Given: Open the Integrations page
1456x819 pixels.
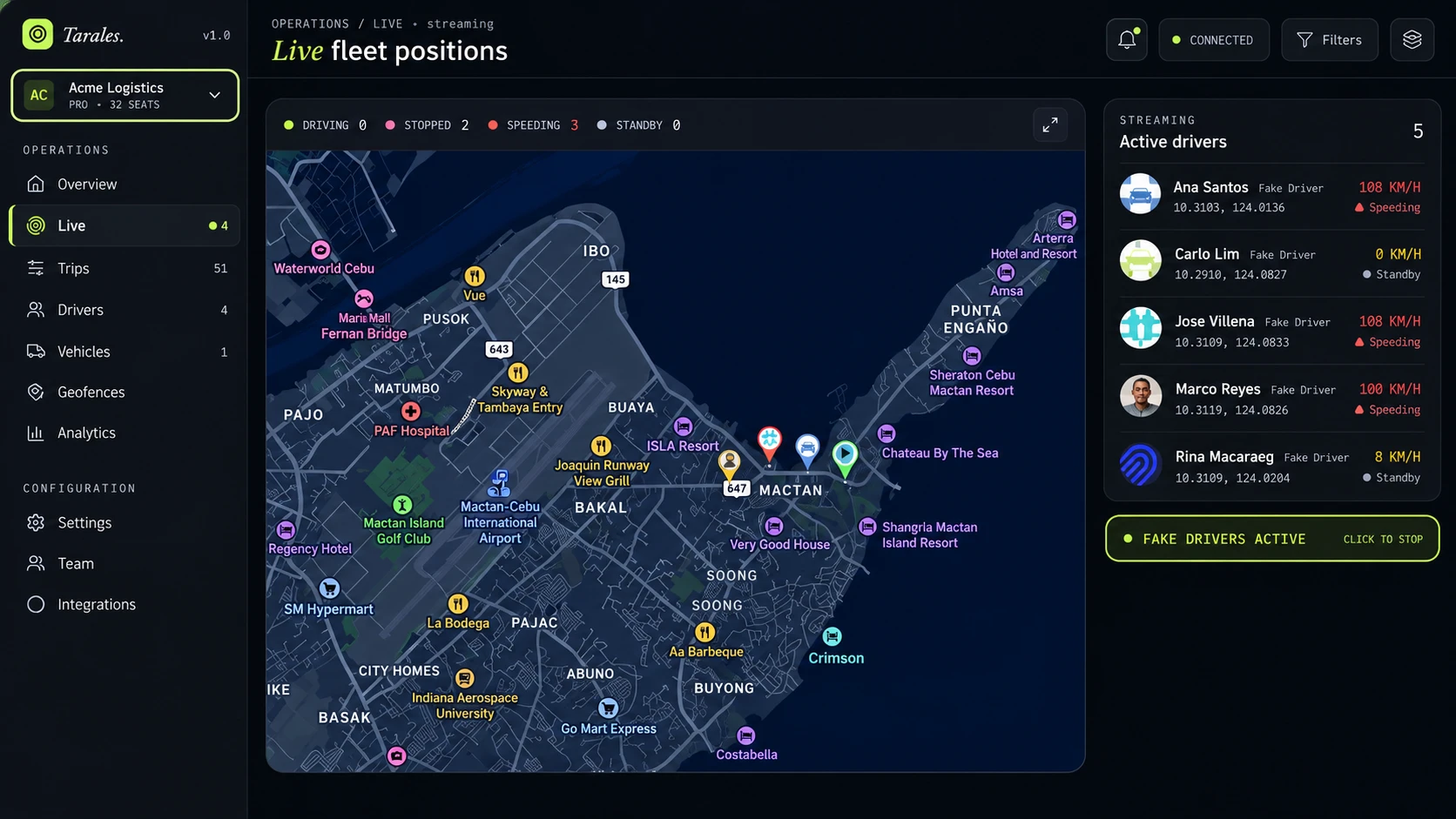Looking at the screenshot, I should 125,605.
